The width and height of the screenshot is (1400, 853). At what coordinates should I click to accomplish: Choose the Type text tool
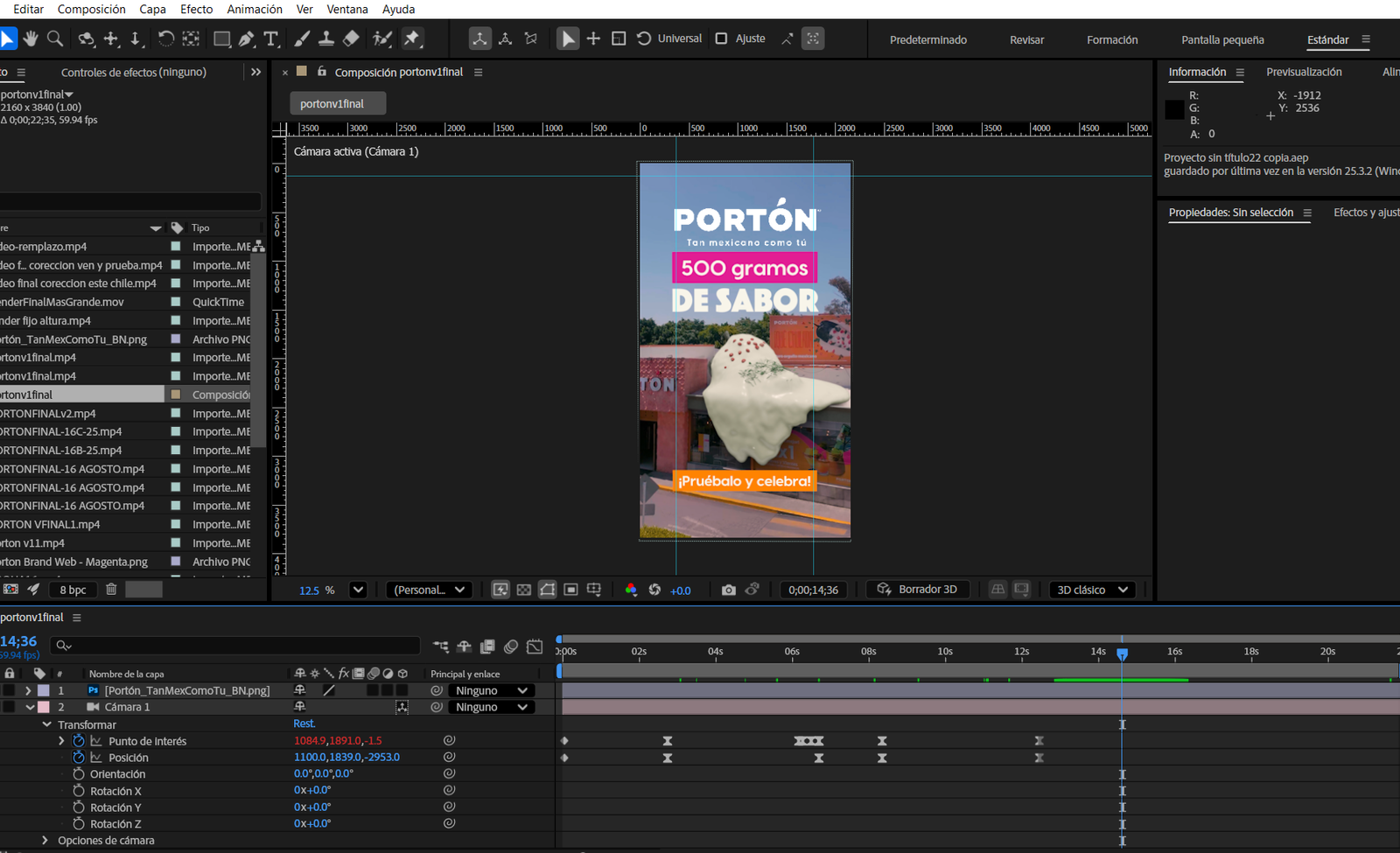[x=271, y=38]
